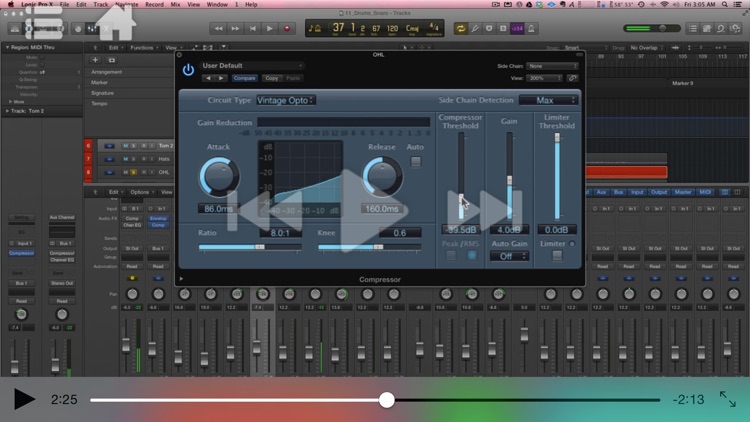
Task: Expand the Track: Tom 2 inspector section
Action: click(7, 111)
